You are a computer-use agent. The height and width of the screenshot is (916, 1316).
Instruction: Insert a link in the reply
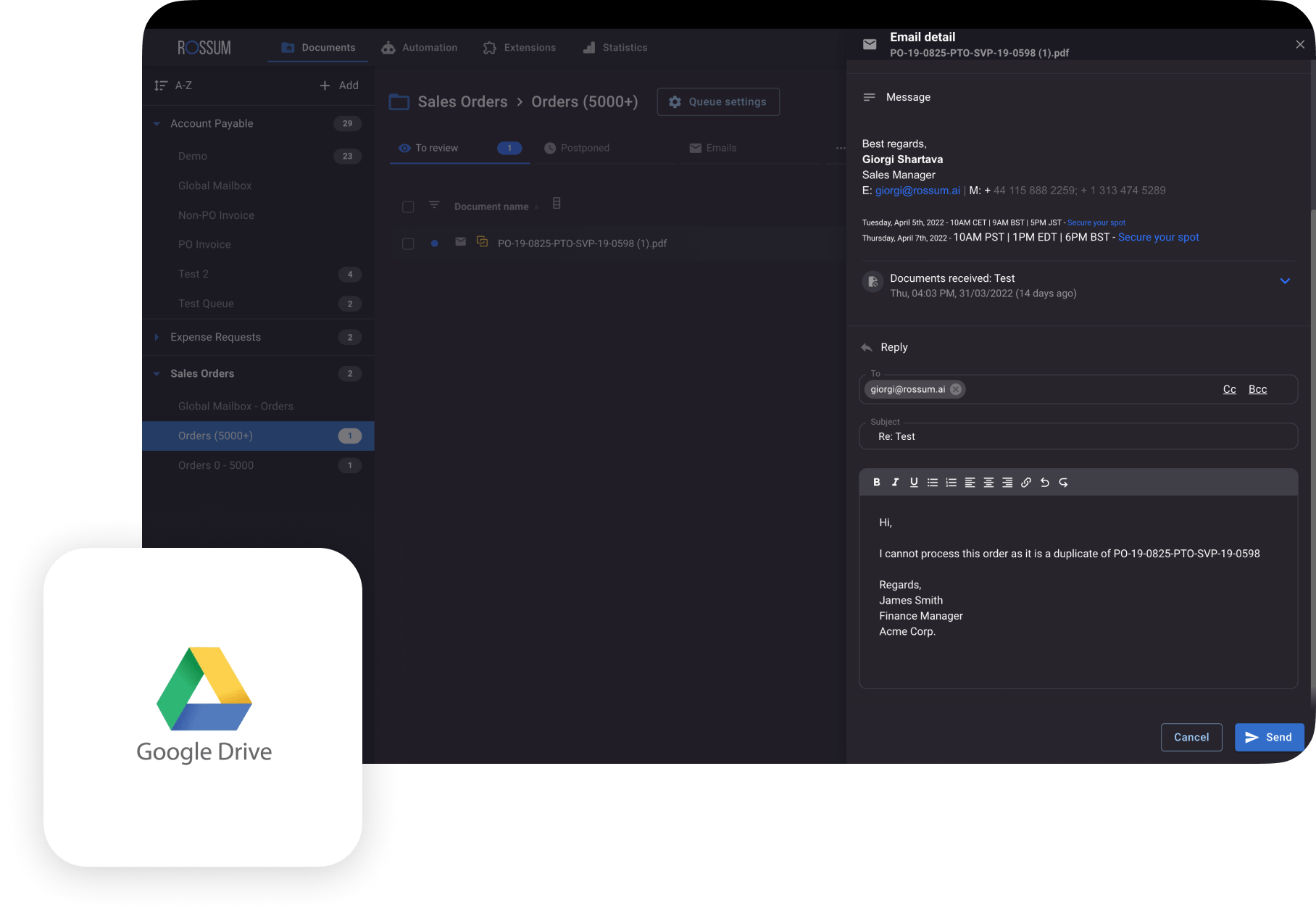click(1026, 483)
